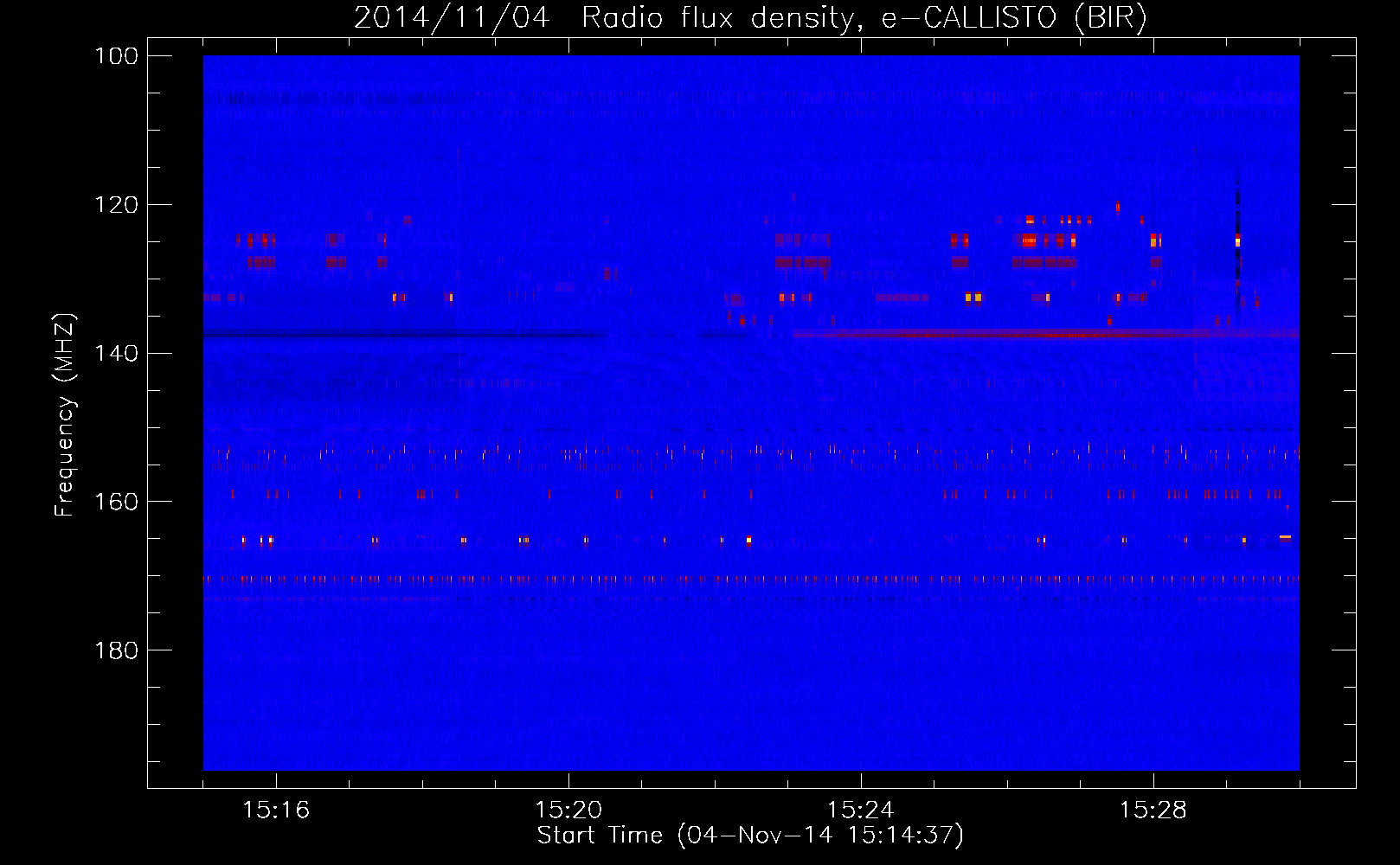Click the time tick label '15:24'
1400x865 pixels.
(861, 811)
